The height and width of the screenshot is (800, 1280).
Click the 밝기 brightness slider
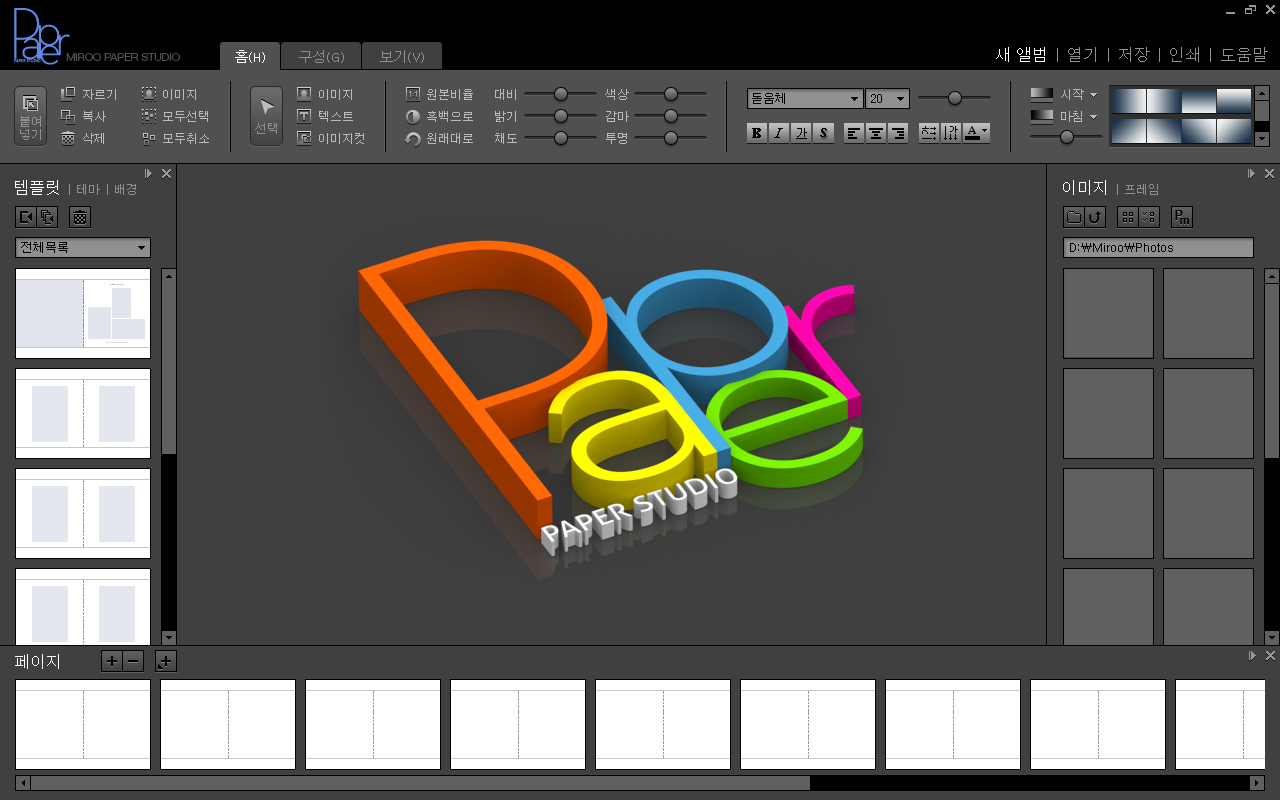pos(560,116)
